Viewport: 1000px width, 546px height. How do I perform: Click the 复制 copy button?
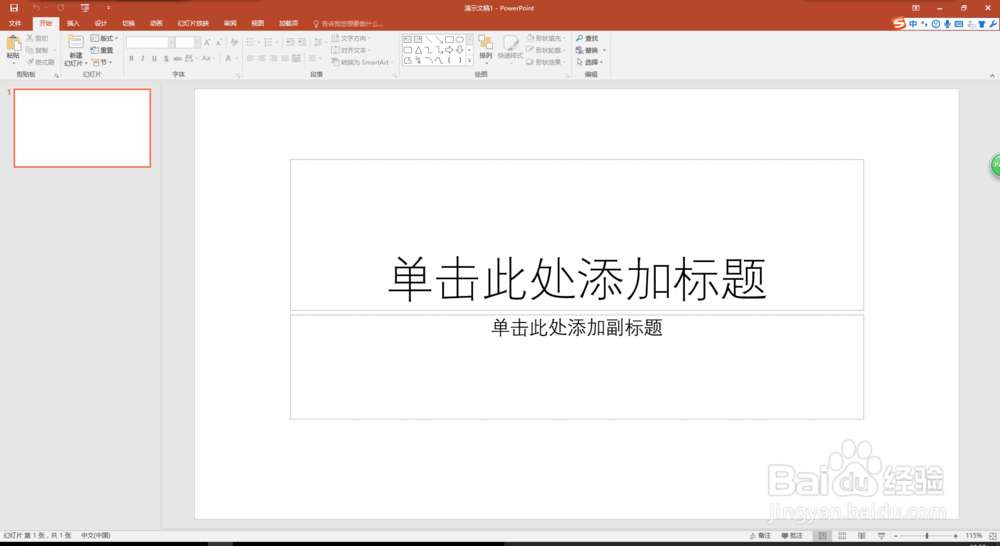pos(37,50)
